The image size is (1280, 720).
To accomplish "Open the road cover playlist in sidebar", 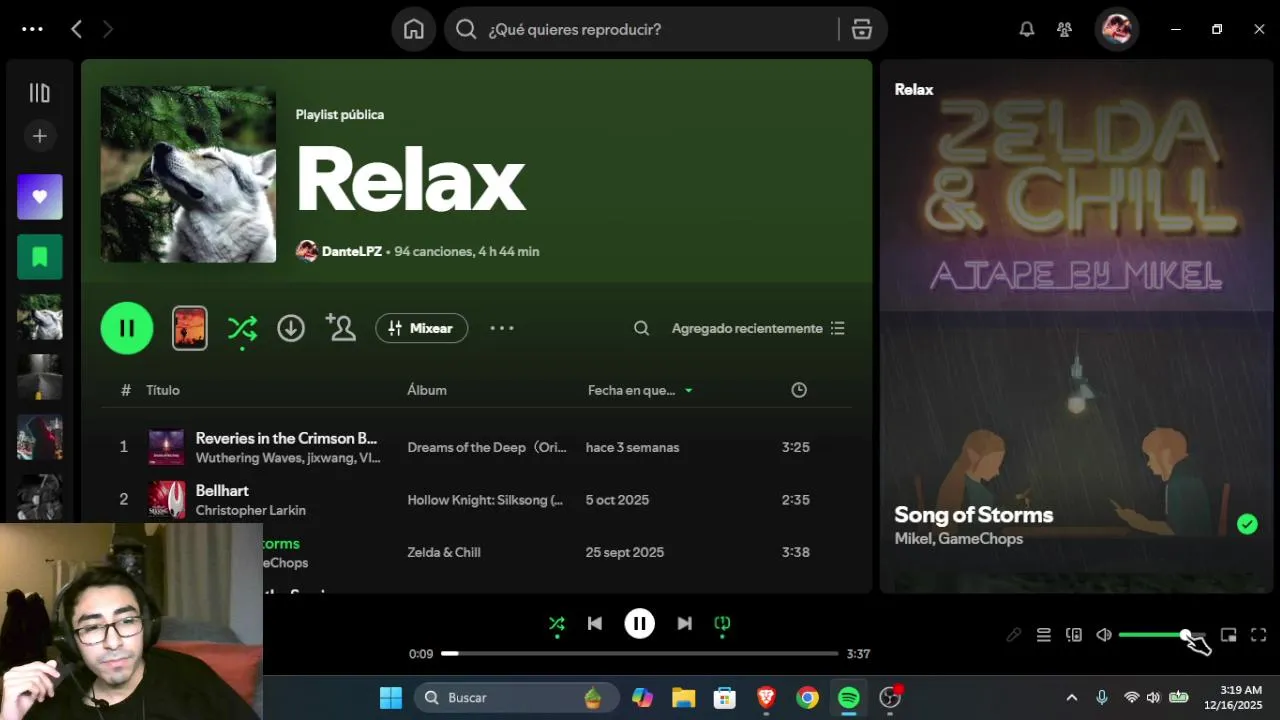I will (40, 377).
